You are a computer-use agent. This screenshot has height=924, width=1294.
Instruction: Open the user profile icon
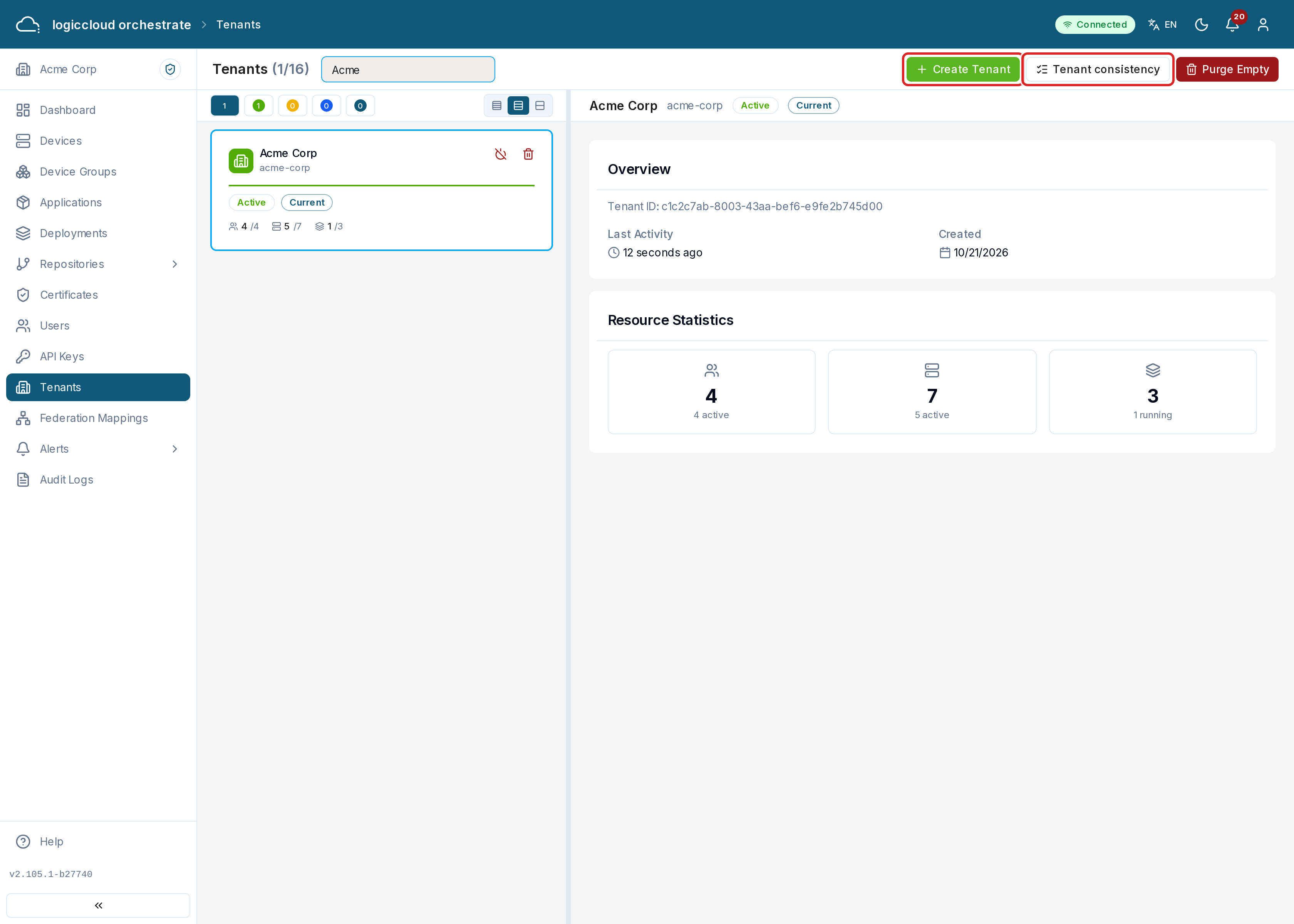tap(1263, 25)
